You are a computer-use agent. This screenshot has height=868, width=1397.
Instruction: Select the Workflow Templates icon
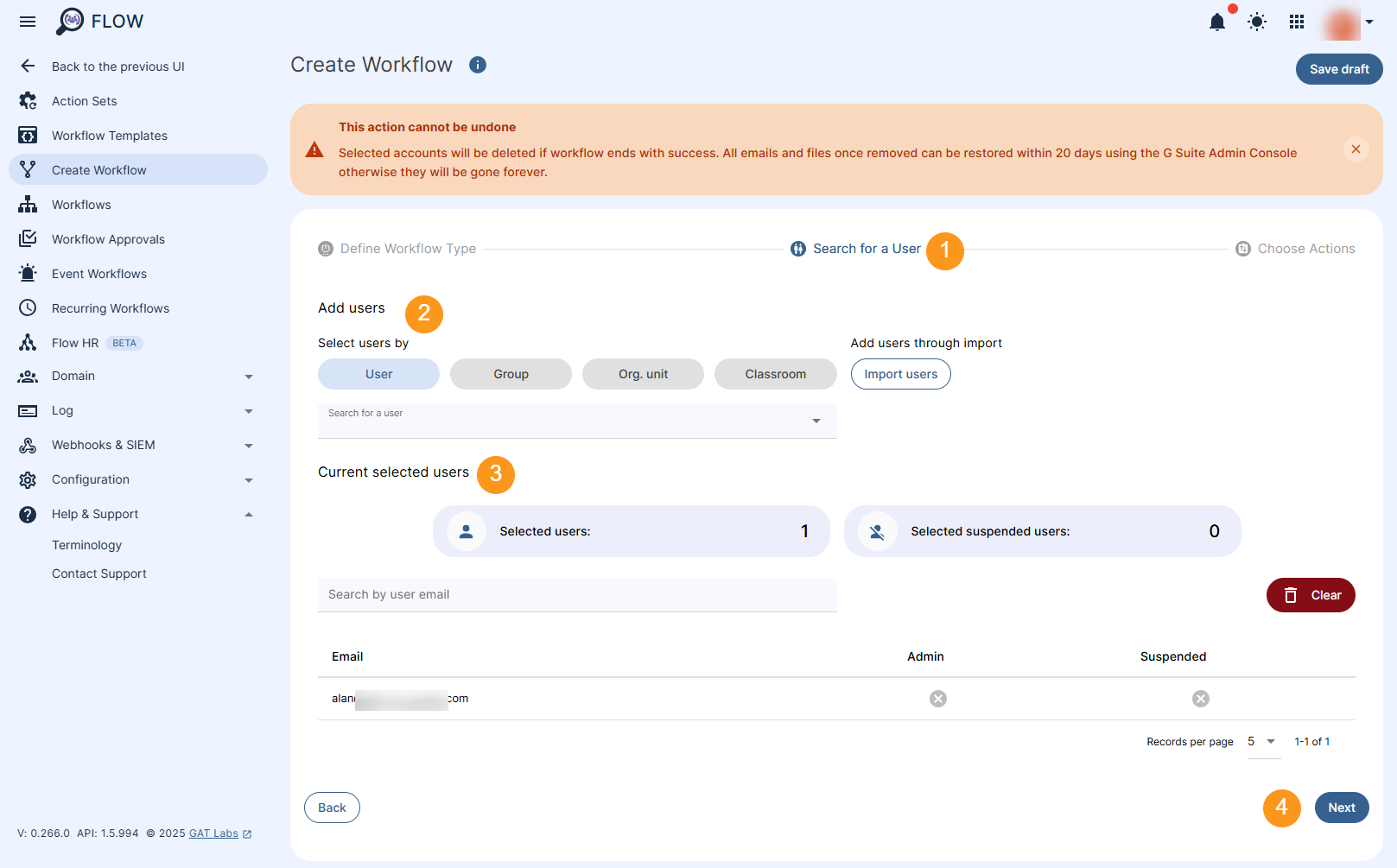[28, 135]
